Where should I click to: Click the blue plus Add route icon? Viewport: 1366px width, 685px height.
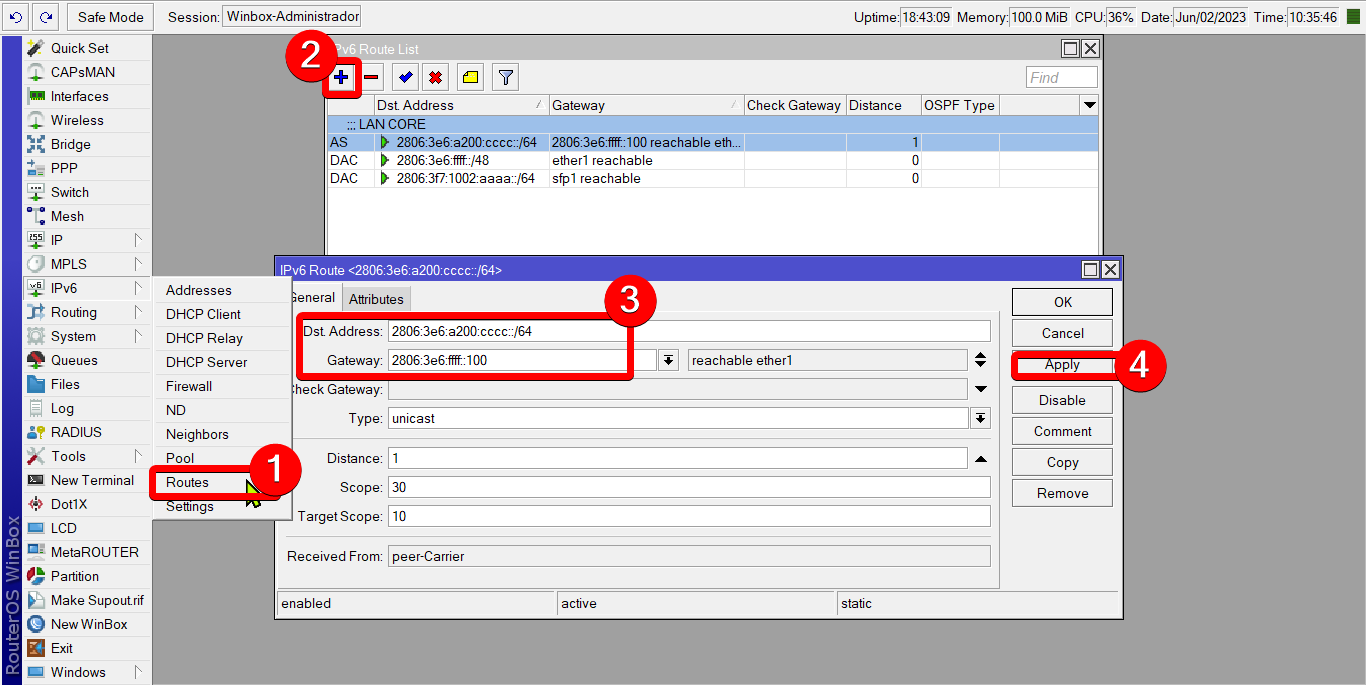342,77
